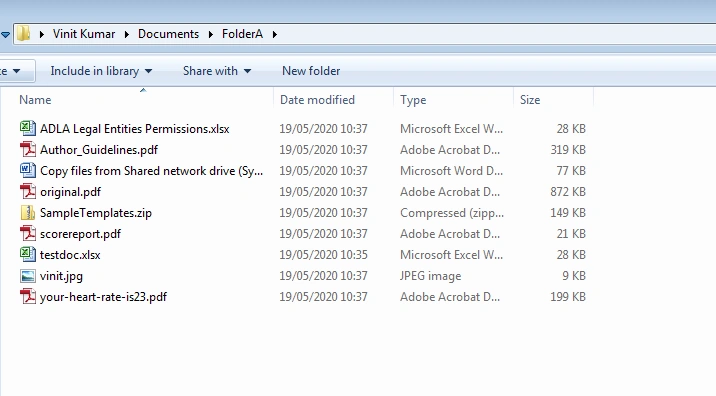Select Author_Guidelines.pdf file name
Image resolution: width=716 pixels, height=396 pixels.
tap(99, 150)
